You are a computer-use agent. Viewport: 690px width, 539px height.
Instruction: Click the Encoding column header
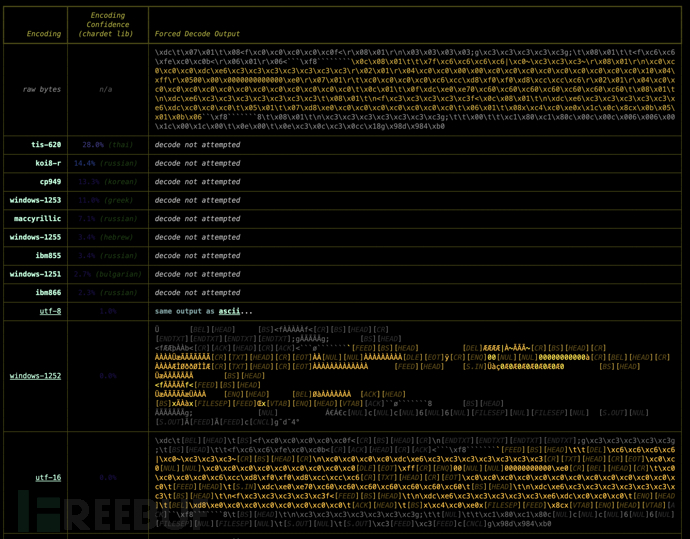point(43,33)
